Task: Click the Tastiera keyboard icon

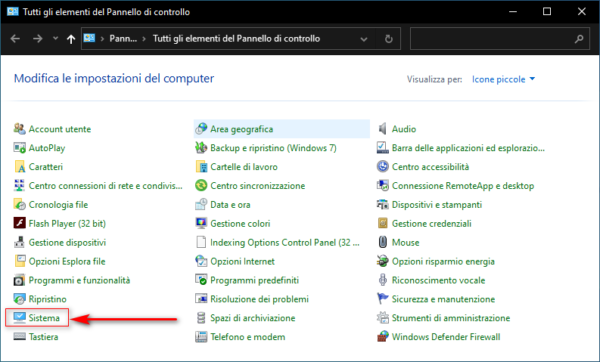Action: click(19, 336)
